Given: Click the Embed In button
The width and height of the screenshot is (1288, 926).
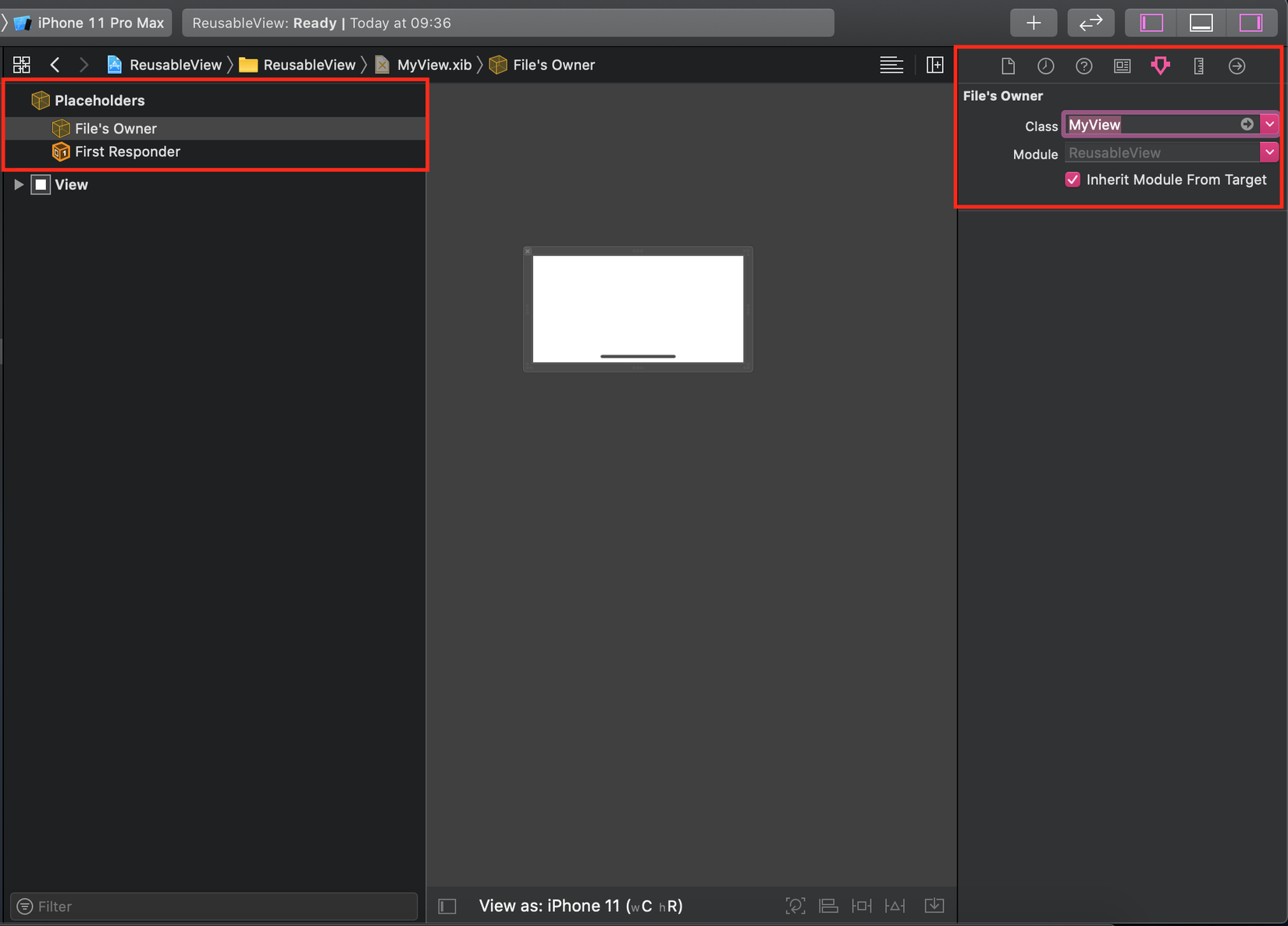Looking at the screenshot, I should pos(934,906).
